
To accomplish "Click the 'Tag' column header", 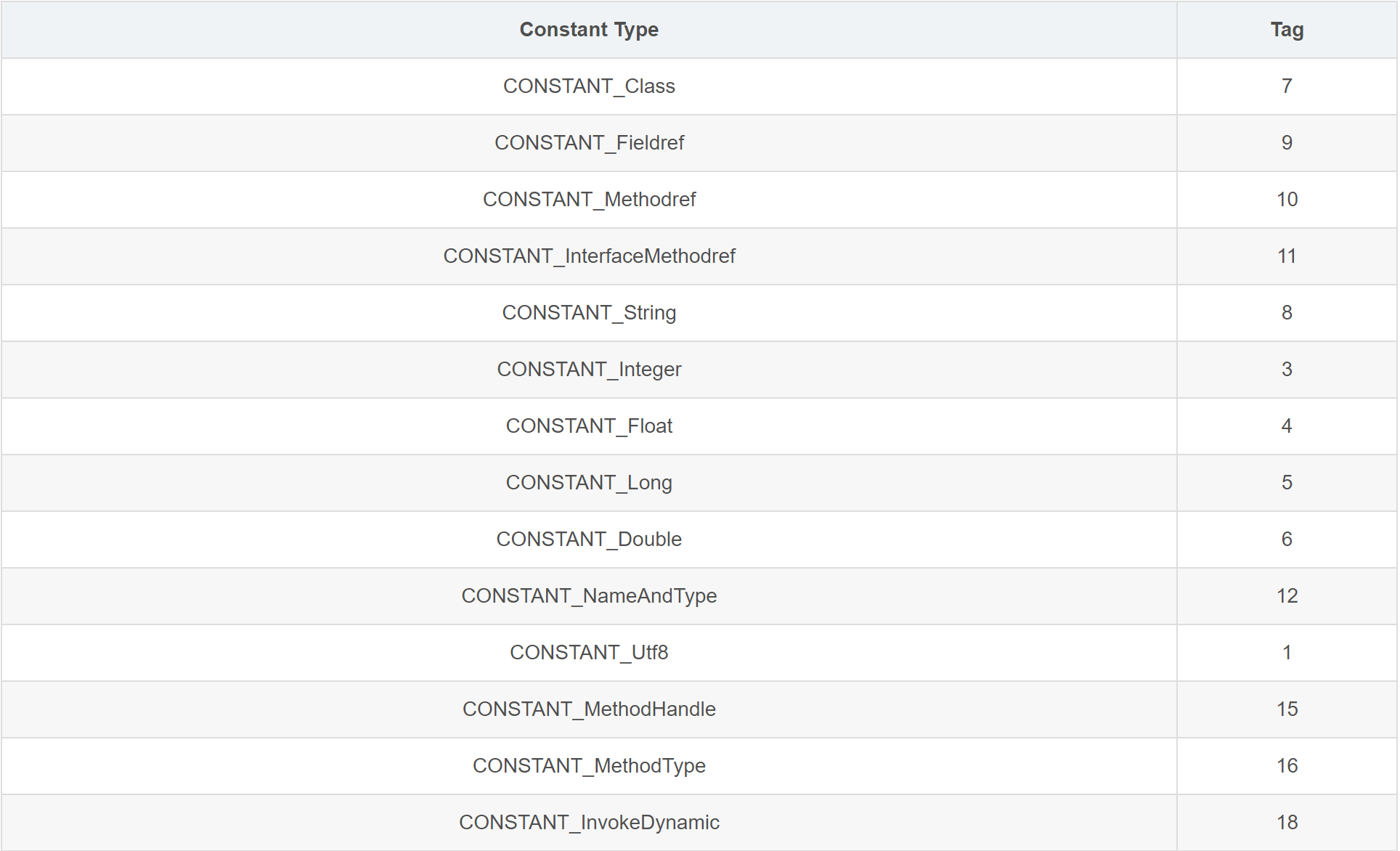I will (x=1287, y=30).
